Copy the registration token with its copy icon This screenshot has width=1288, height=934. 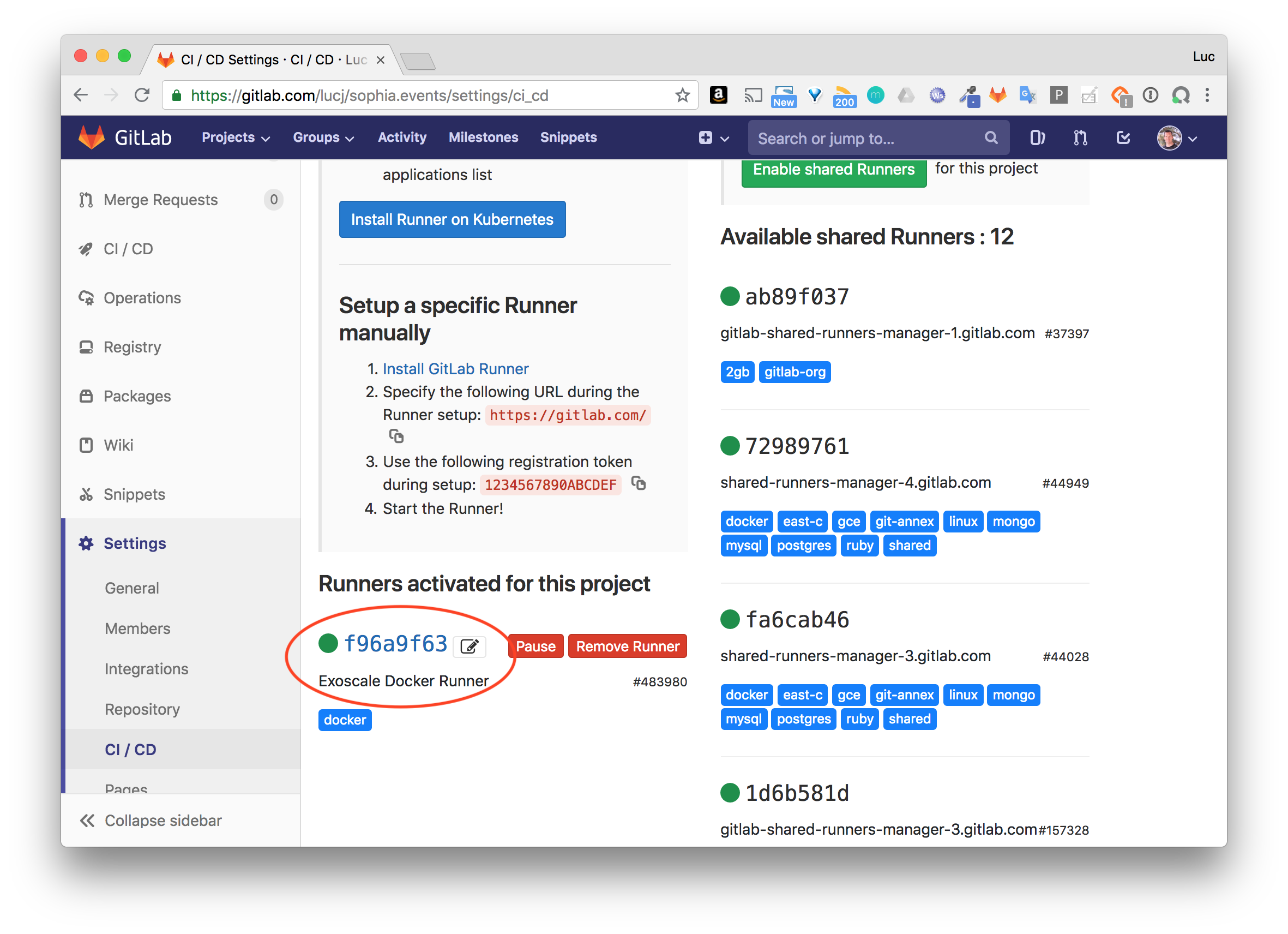[639, 483]
